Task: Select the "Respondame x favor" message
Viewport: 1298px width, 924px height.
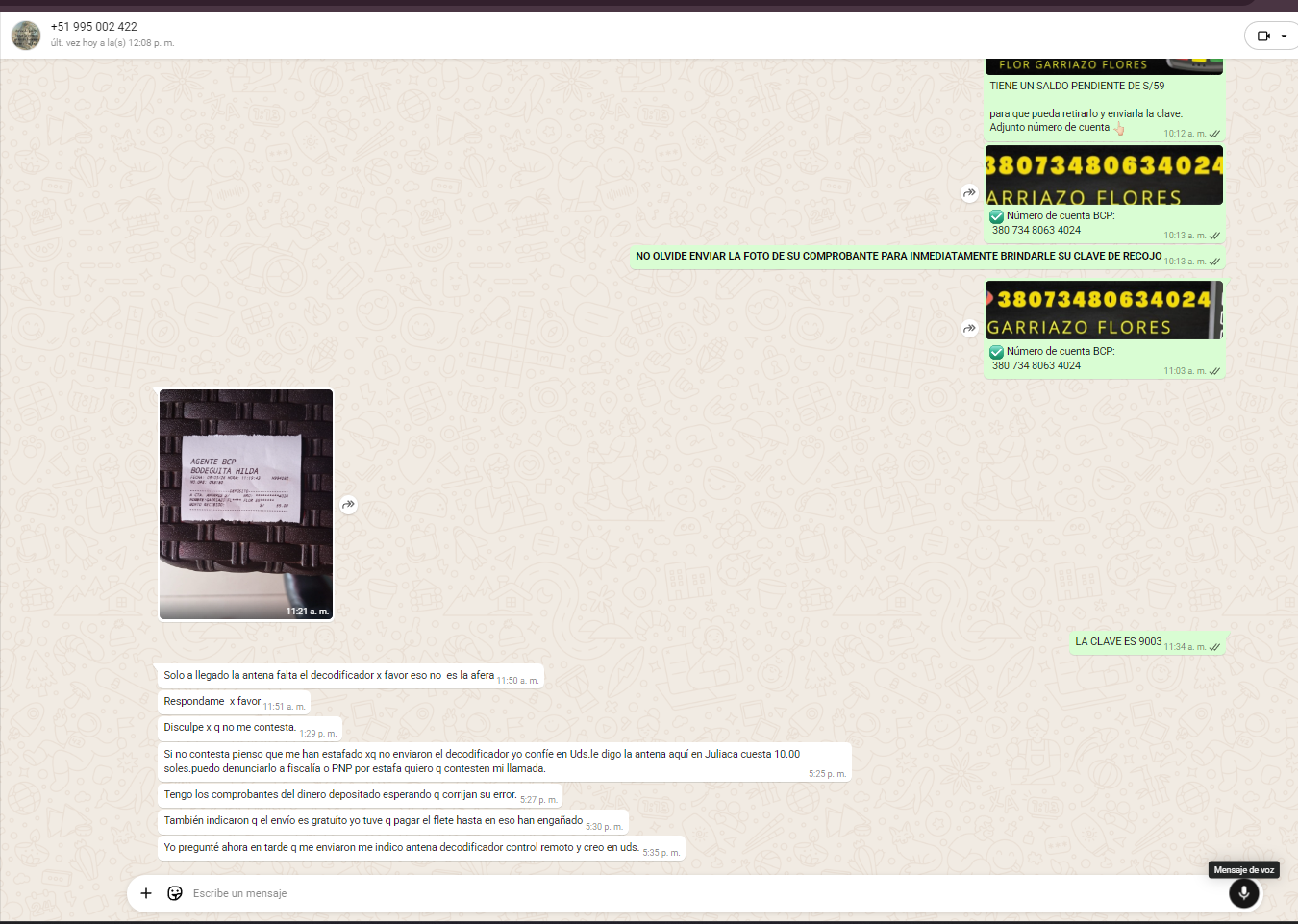Action: 212,702
